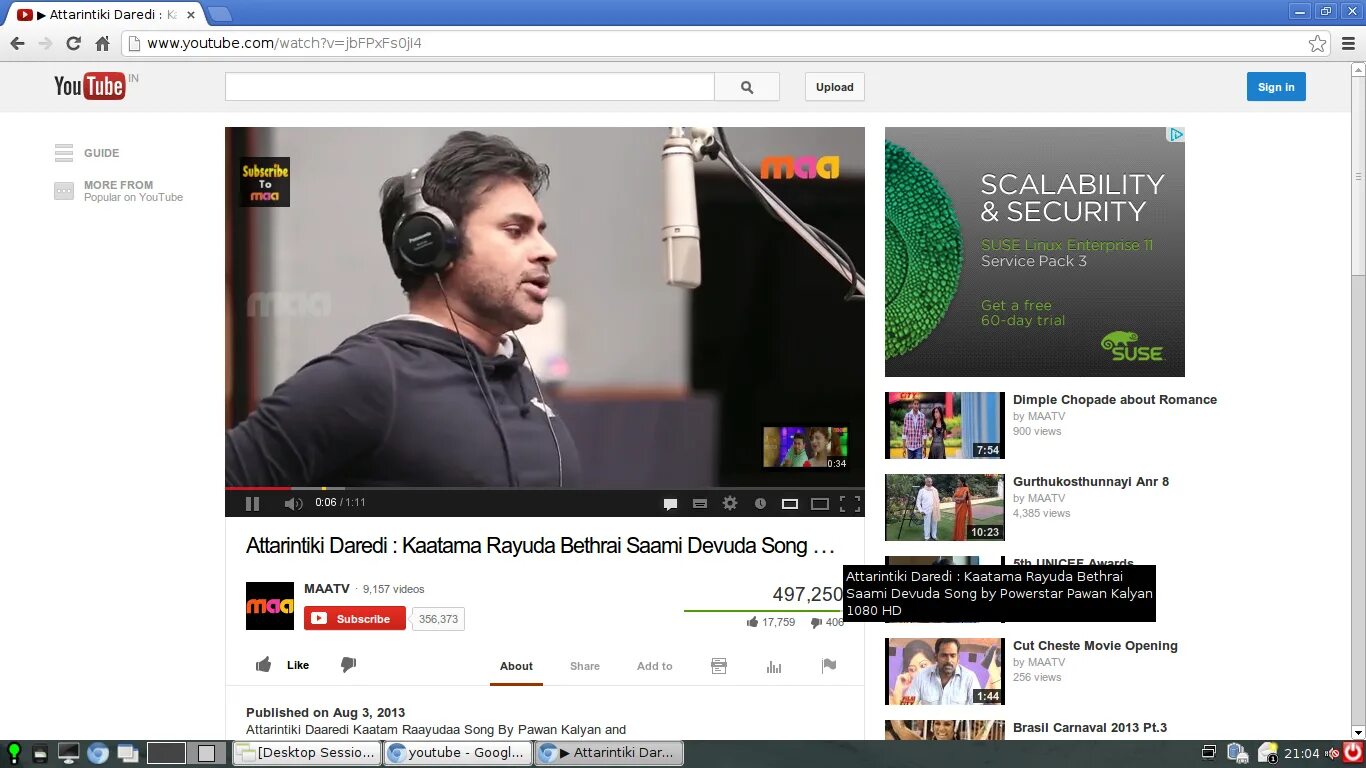Select the Attarintiki Daredi browser tab
This screenshot has width=1366, height=768.
point(105,15)
